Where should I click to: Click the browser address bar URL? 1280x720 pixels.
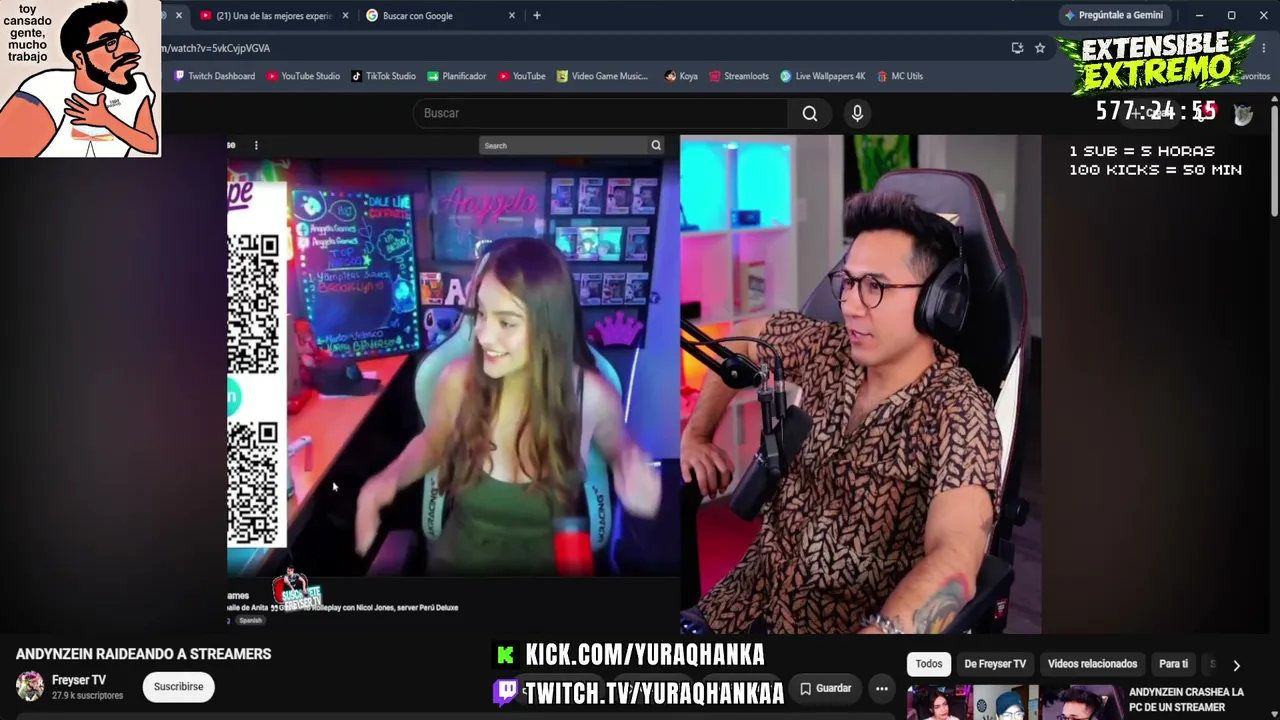point(215,48)
